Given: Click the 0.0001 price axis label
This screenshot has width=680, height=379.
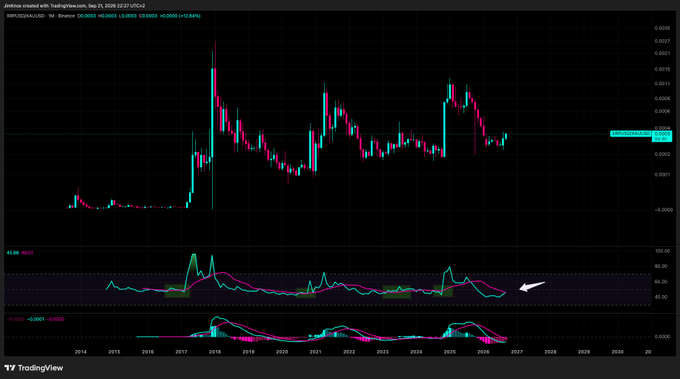Looking at the screenshot, I should click(662, 175).
